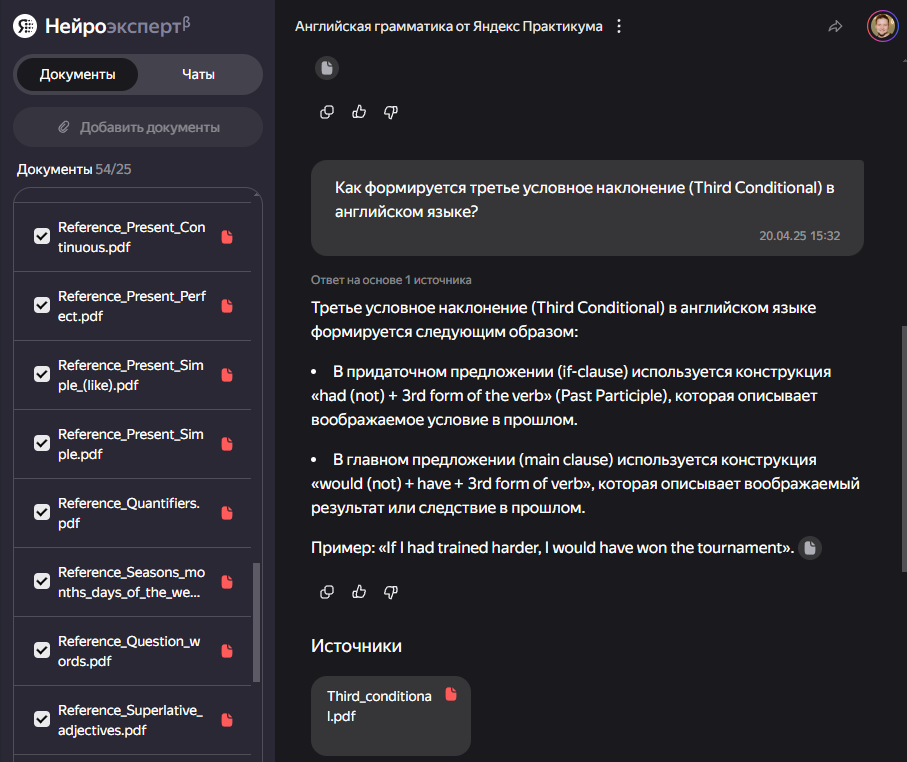Click the PDF icon of Reference_Seasons_months_days document

click(227, 581)
